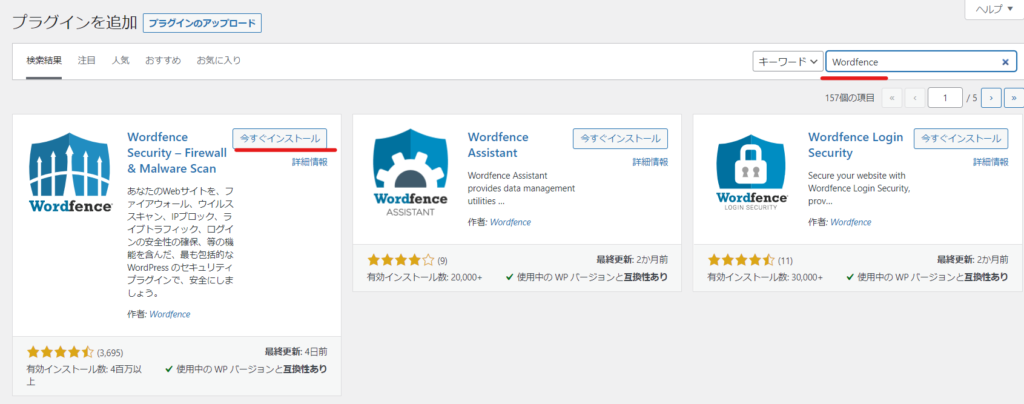
Task: Switch to the おすすめ tab
Action: pos(163,61)
